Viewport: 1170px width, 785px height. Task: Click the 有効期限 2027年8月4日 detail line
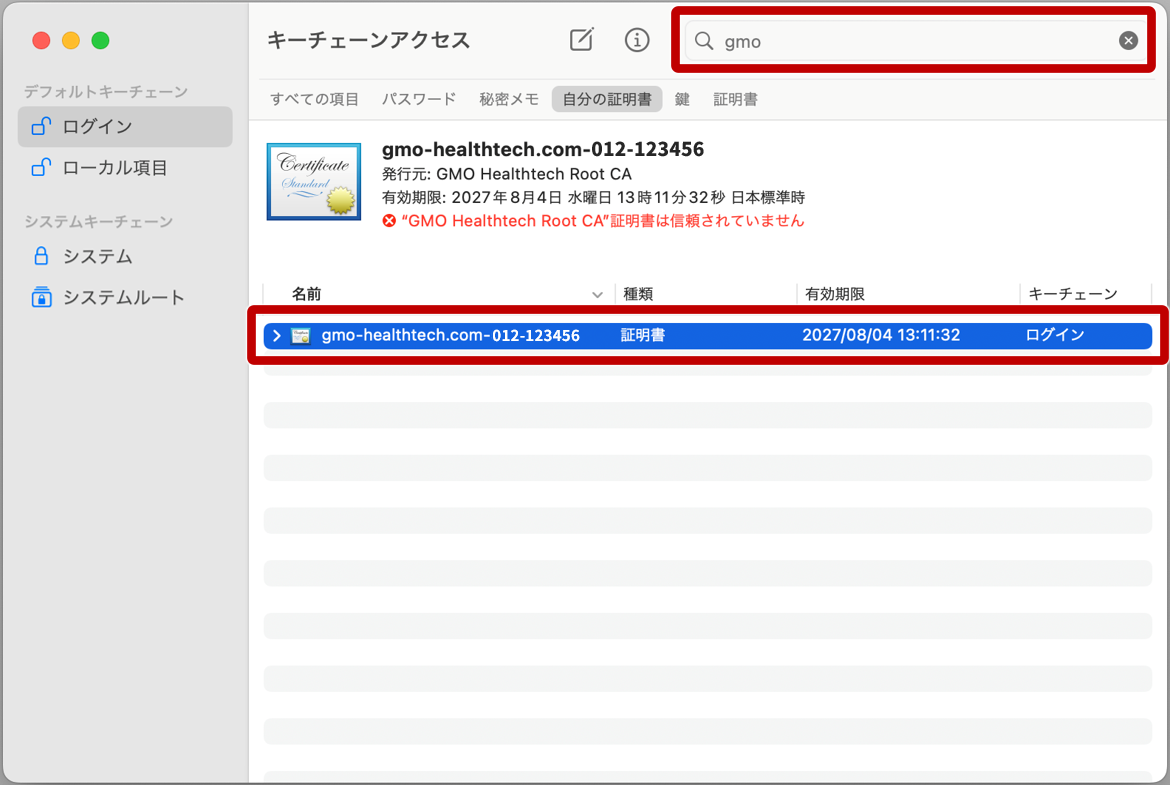pos(593,198)
